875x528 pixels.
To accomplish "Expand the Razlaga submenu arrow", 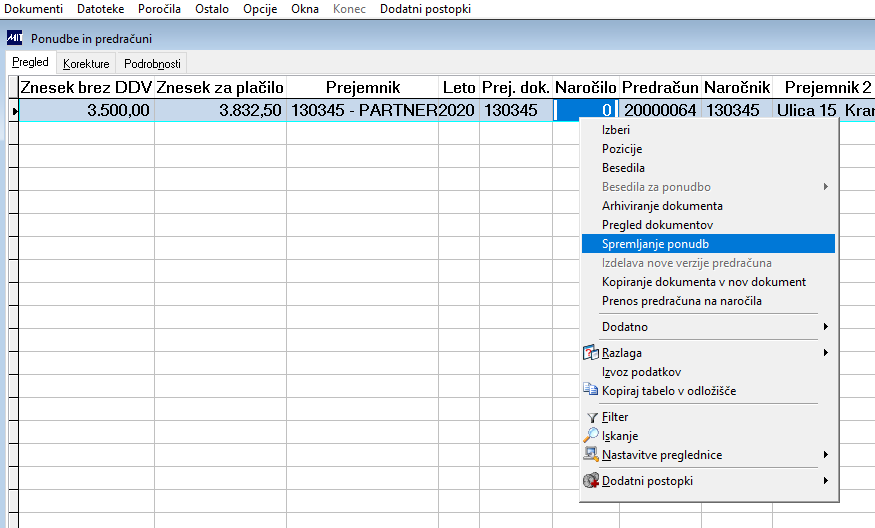I will point(826,353).
